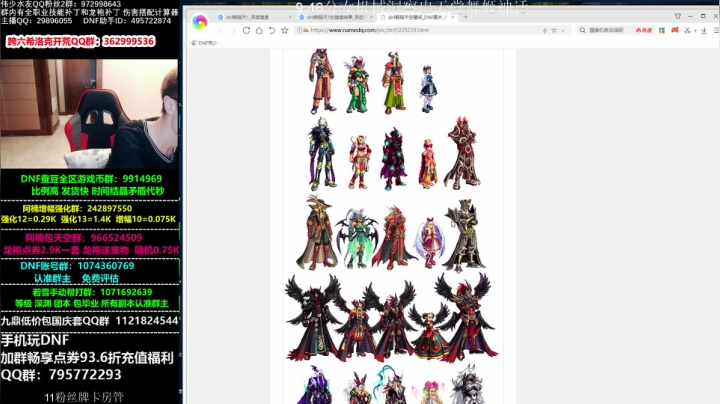The image size is (720, 404).
Task: Open the DNF bookmark in bookmarks bar
Action: pyautogui.click(x=204, y=43)
